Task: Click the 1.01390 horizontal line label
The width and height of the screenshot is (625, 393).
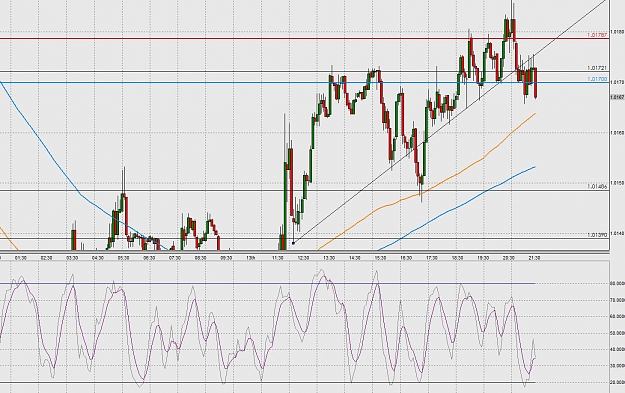Action: coord(597,235)
